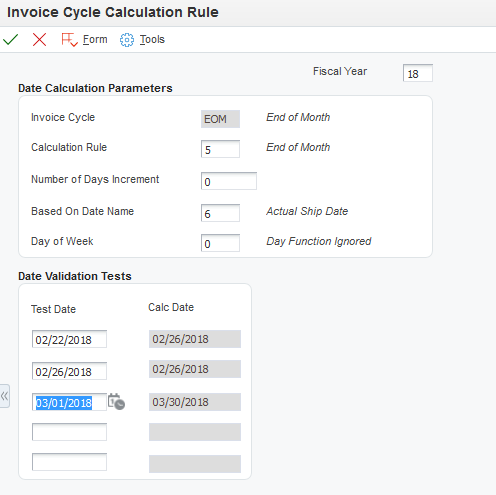Image resolution: width=496 pixels, height=495 pixels.
Task: Click the Tools gear icon
Action: pyautogui.click(x=127, y=40)
